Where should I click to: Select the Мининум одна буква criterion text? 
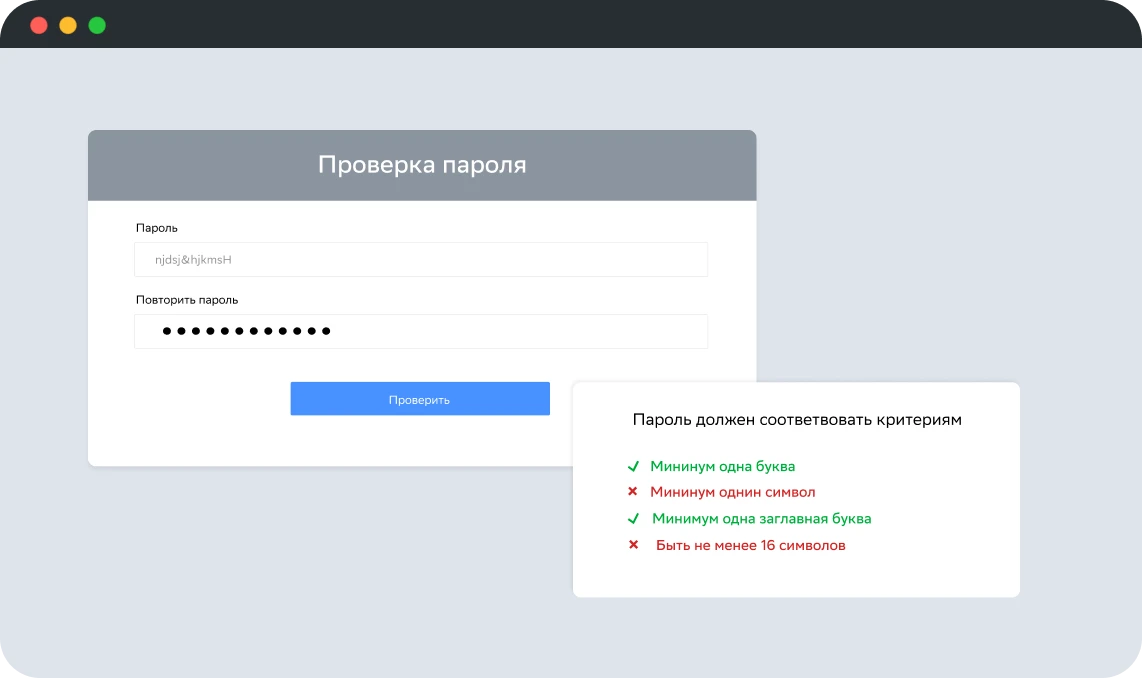(x=722, y=467)
